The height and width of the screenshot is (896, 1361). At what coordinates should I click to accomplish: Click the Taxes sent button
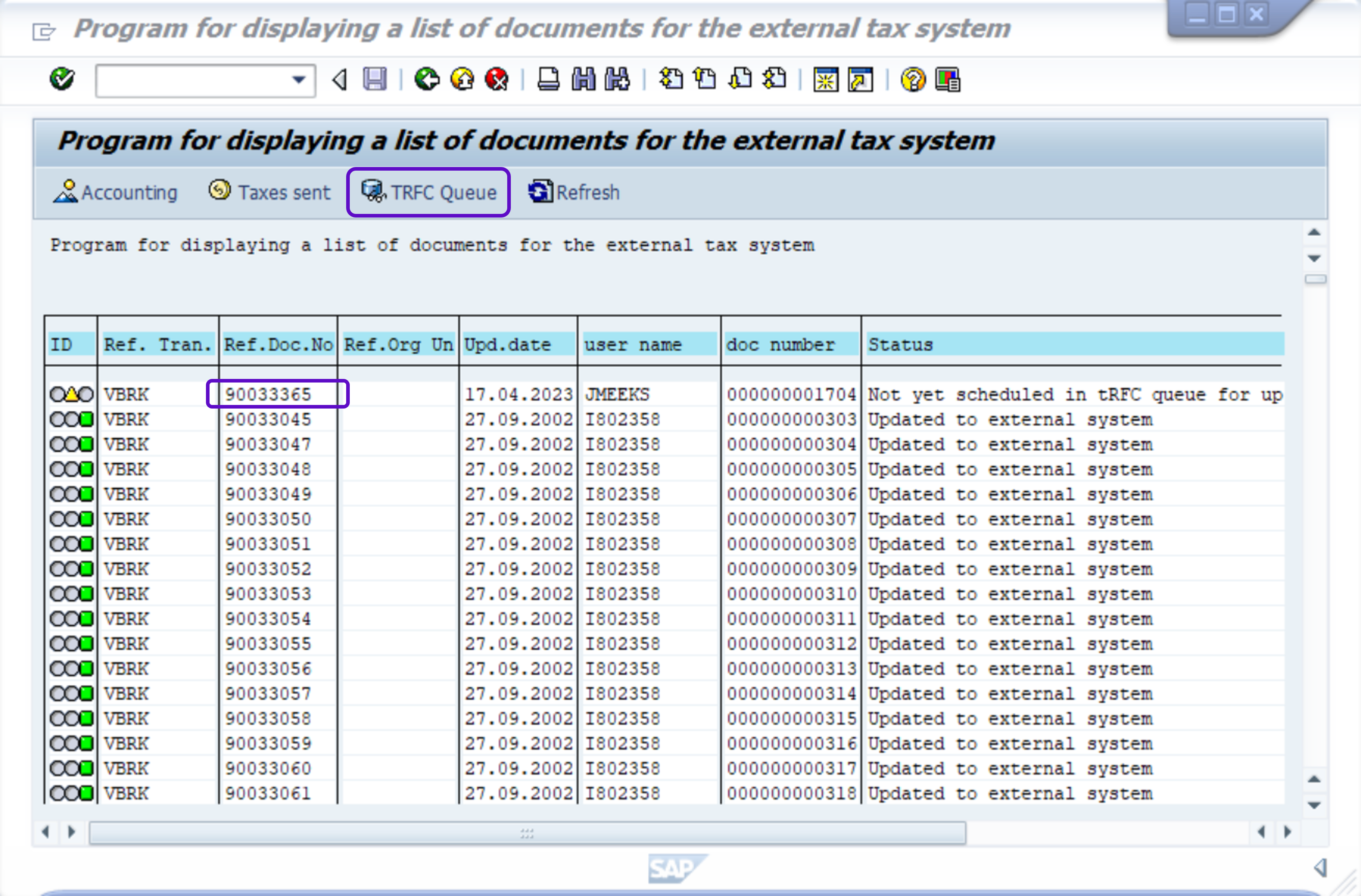(x=269, y=192)
